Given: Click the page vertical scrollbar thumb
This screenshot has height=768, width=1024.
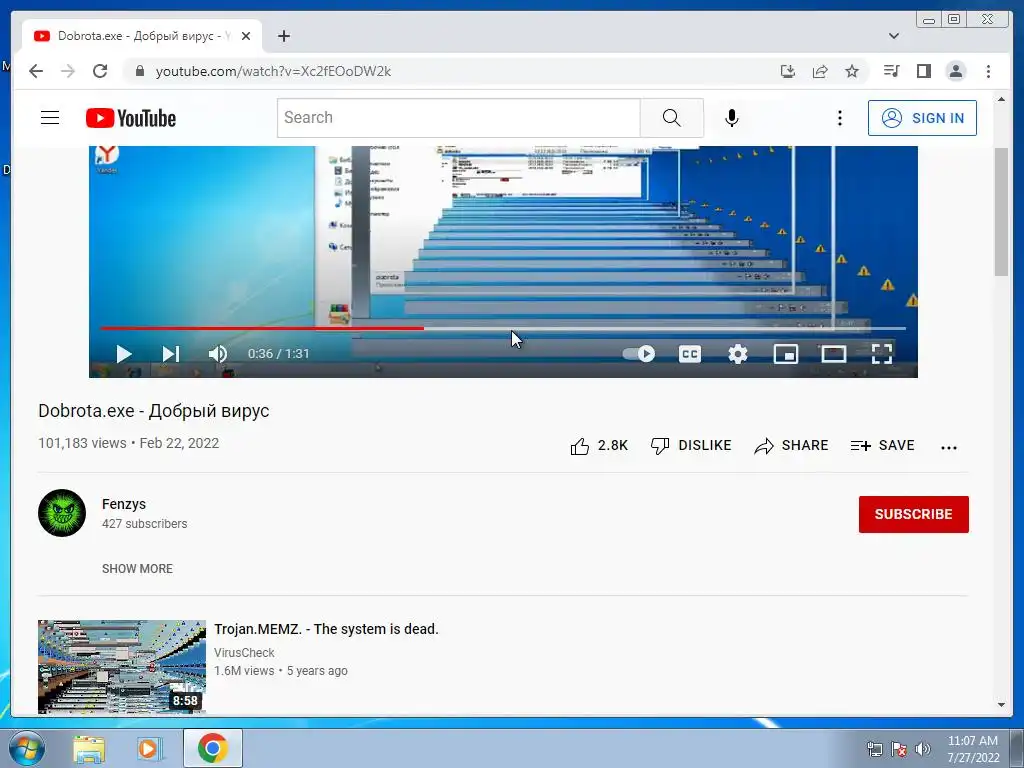Looking at the screenshot, I should point(1001,212).
